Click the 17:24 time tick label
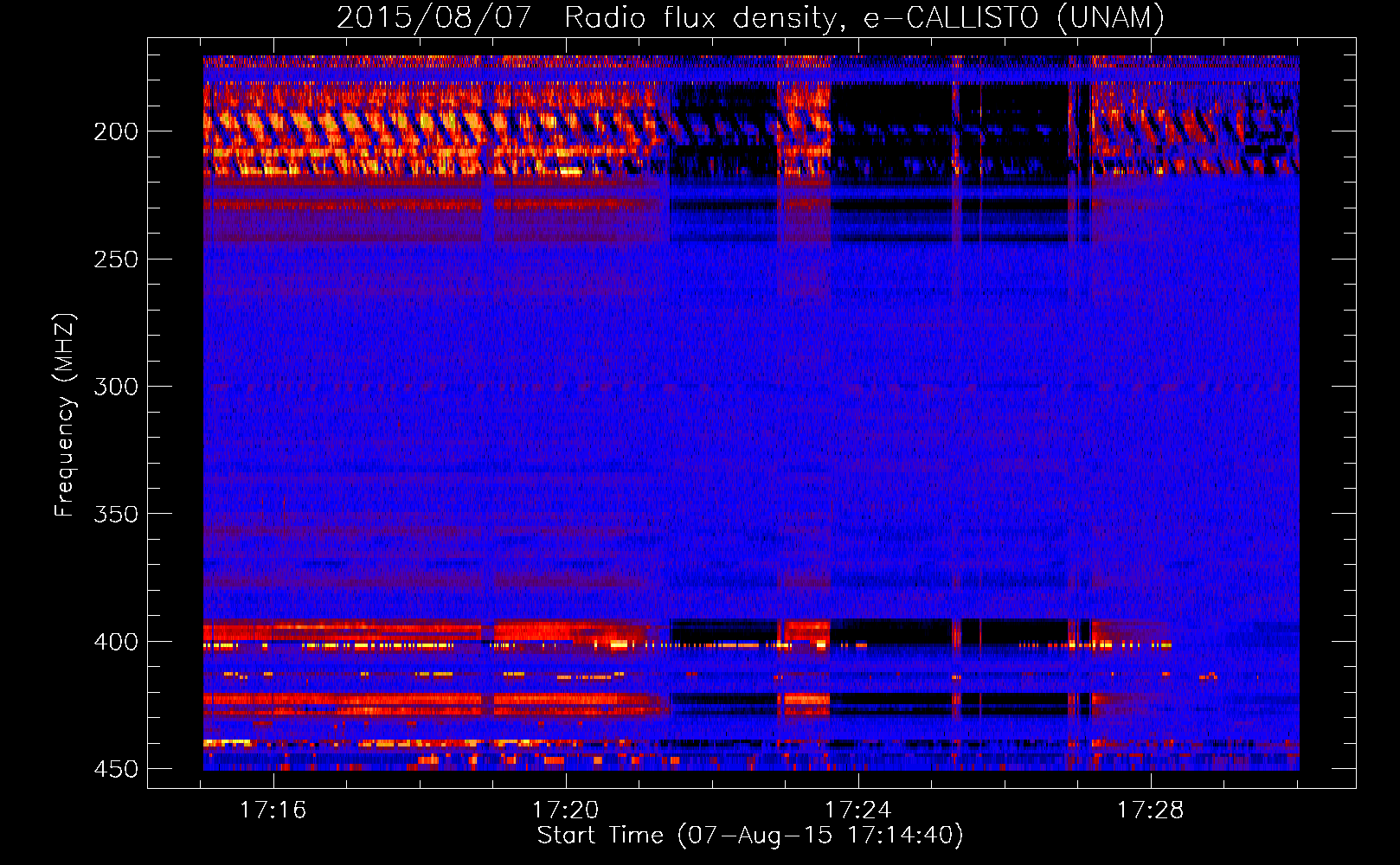The width and height of the screenshot is (1400, 865). [x=858, y=811]
